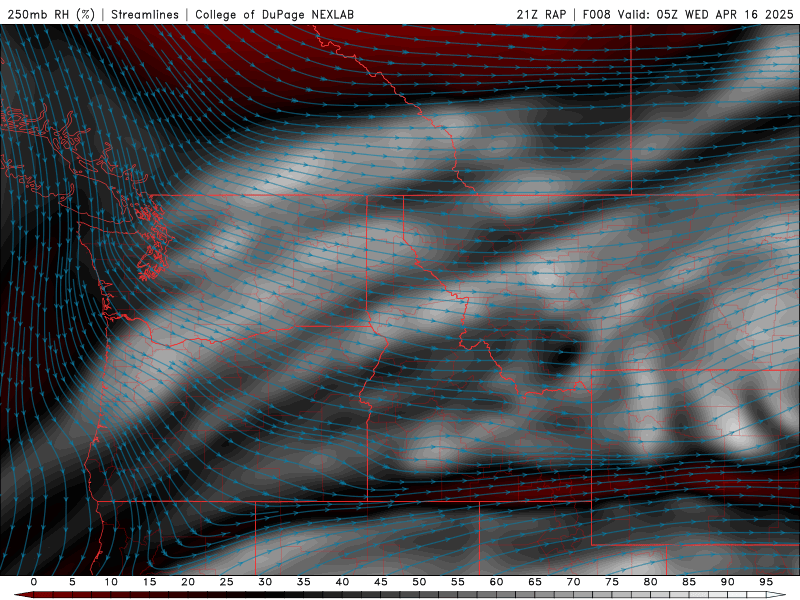
Task: Click the colorbar label '90'
Action: point(728,582)
